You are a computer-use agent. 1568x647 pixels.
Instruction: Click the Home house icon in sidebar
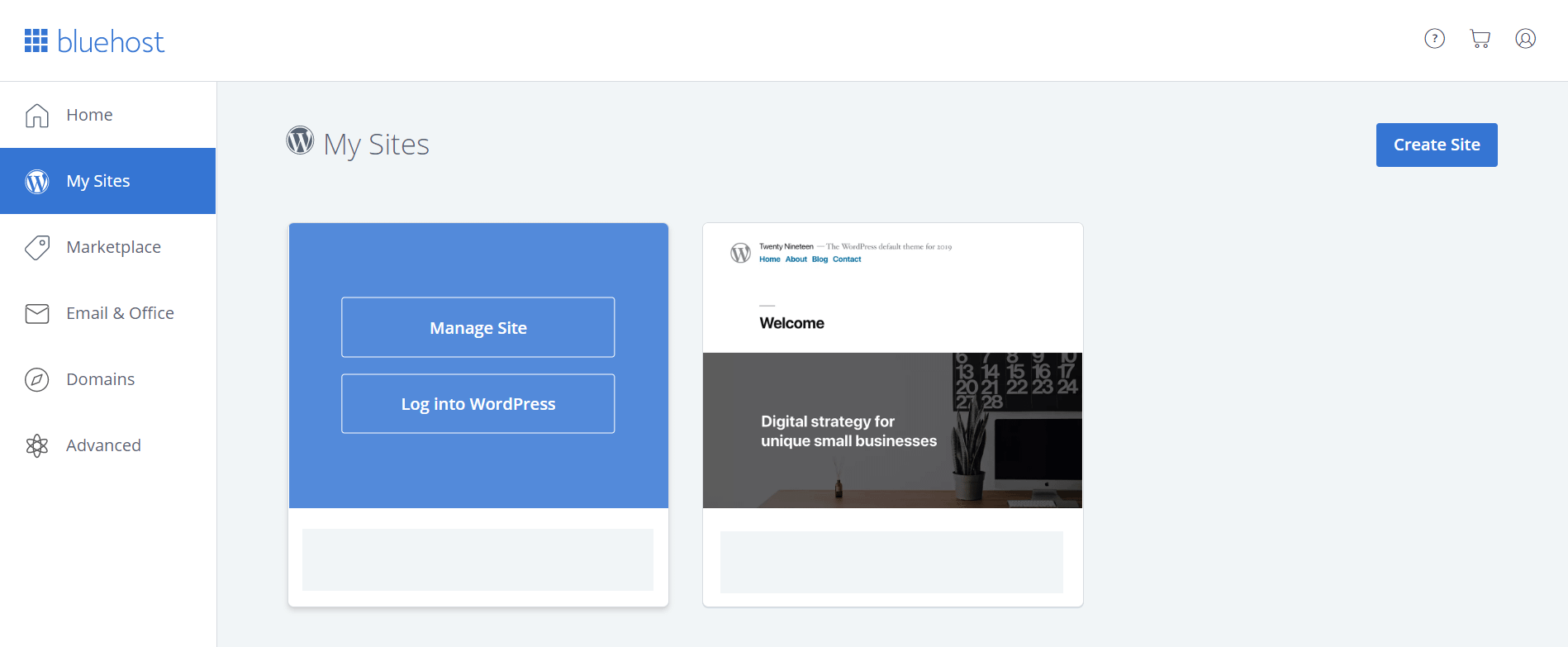(37, 116)
